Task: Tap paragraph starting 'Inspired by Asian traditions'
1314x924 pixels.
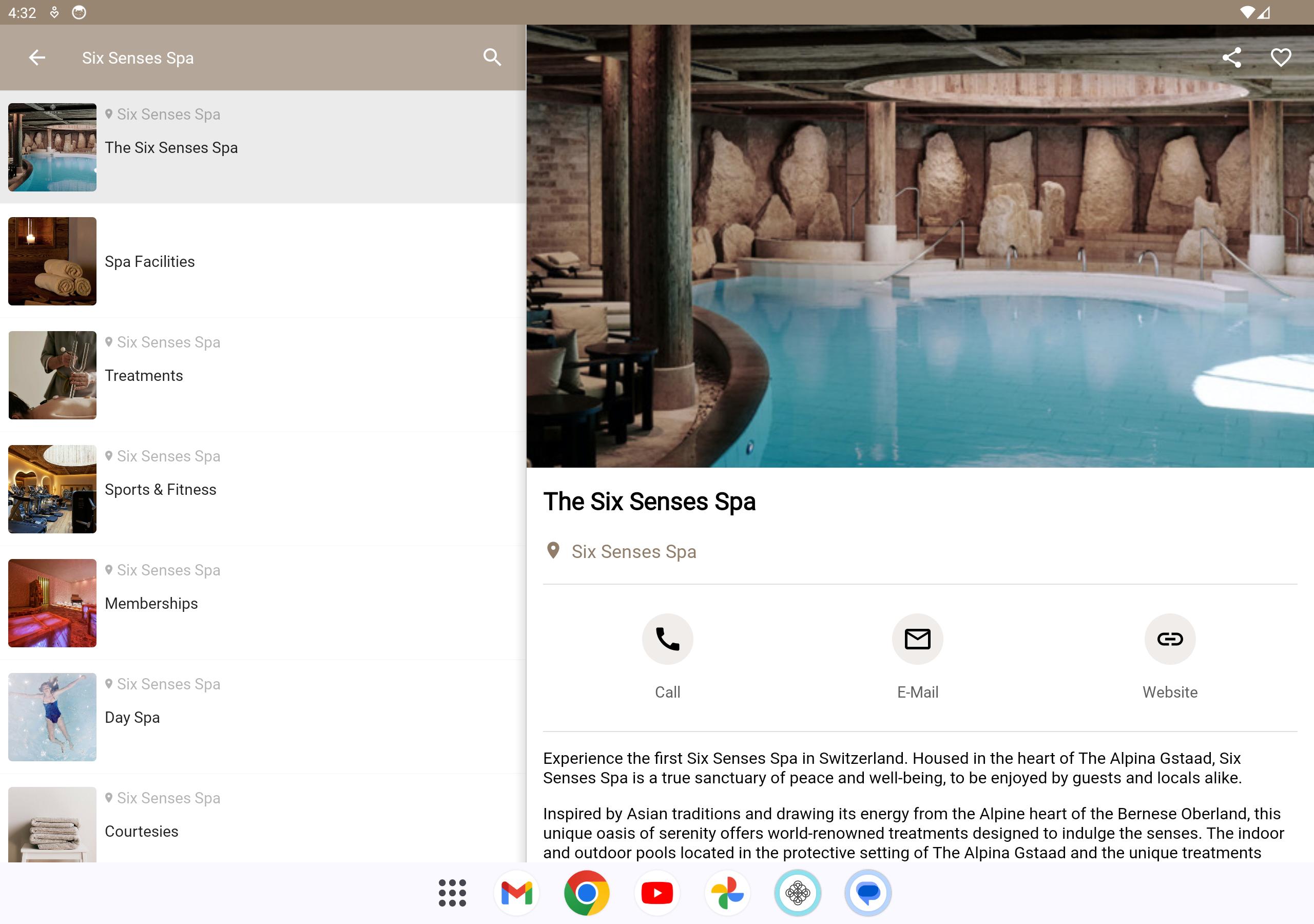Action: point(914,833)
